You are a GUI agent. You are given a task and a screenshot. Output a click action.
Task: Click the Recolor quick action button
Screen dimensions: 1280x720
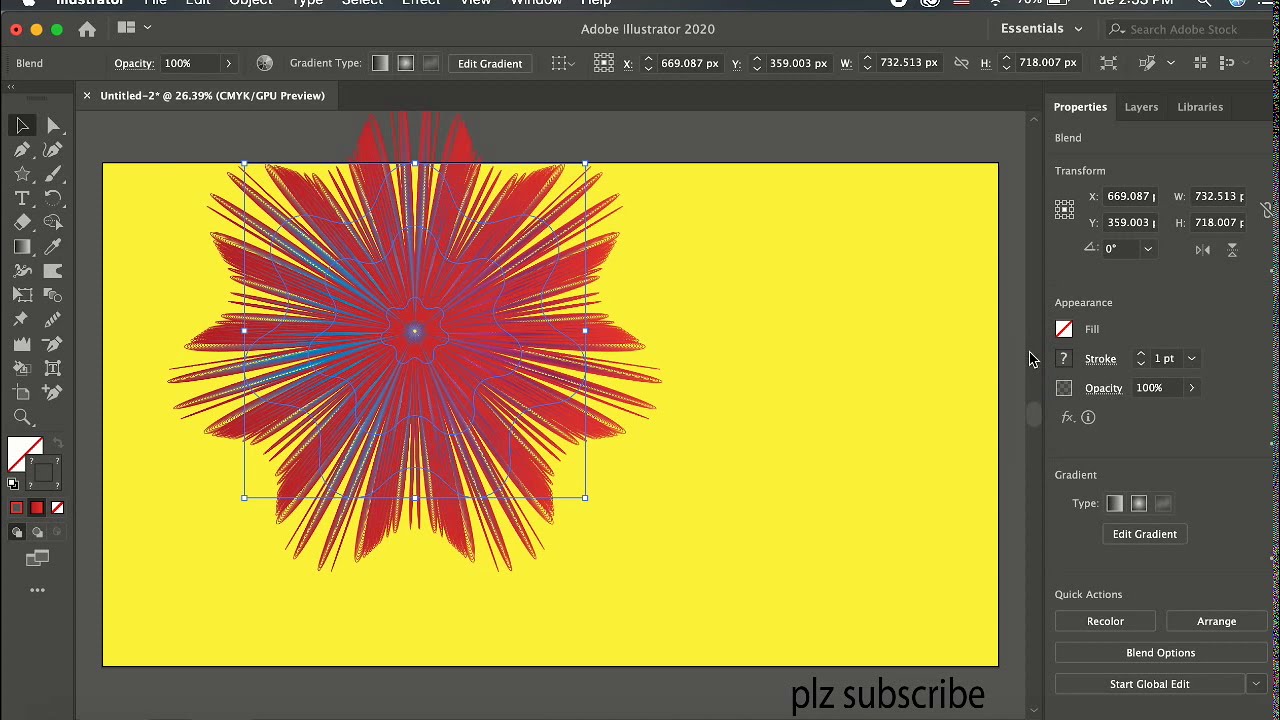(x=1105, y=621)
